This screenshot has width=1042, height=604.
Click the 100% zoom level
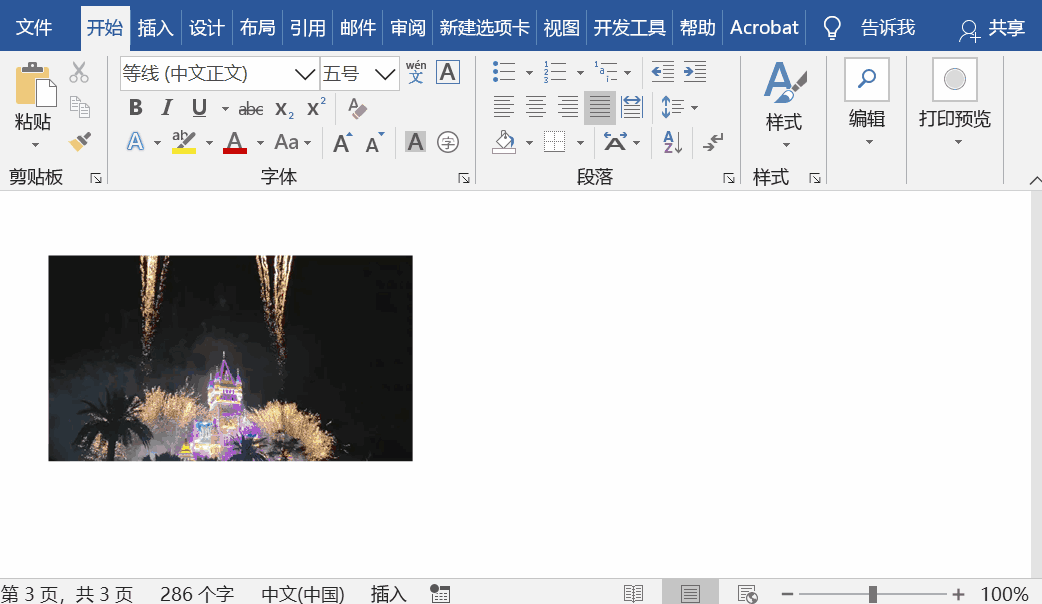tap(1004, 594)
